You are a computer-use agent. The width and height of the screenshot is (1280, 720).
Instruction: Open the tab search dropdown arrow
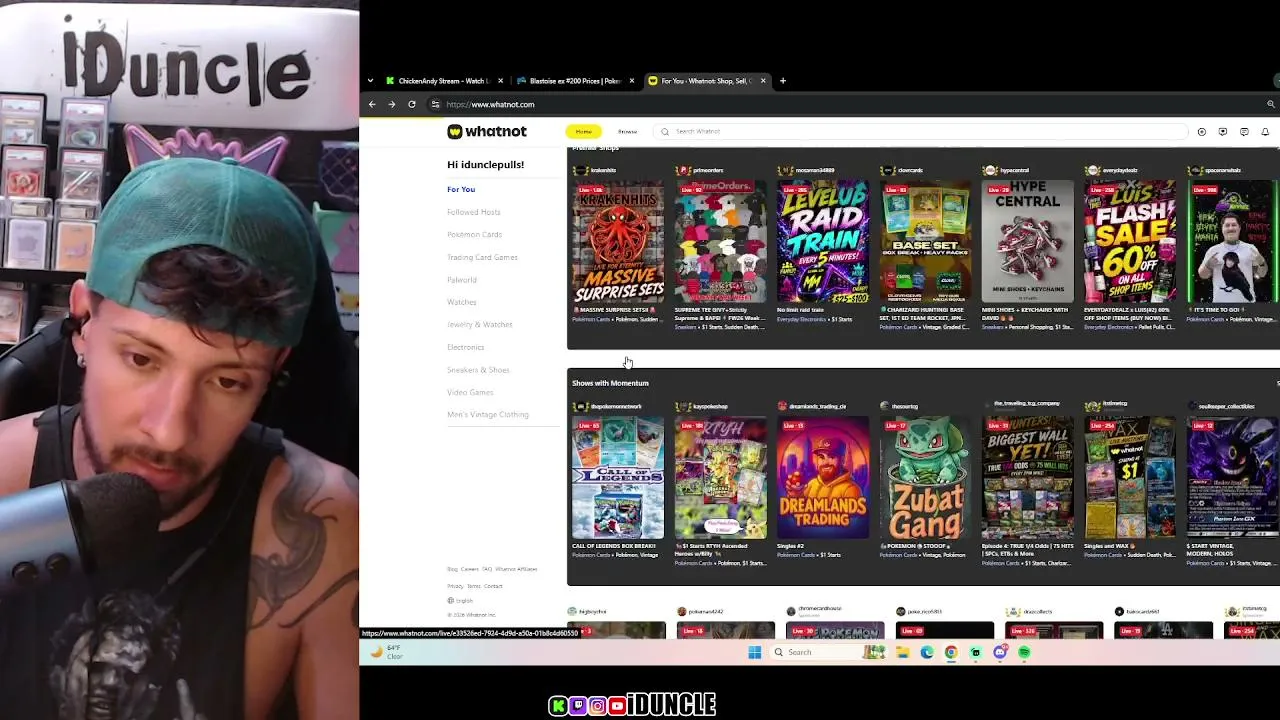[x=370, y=81]
